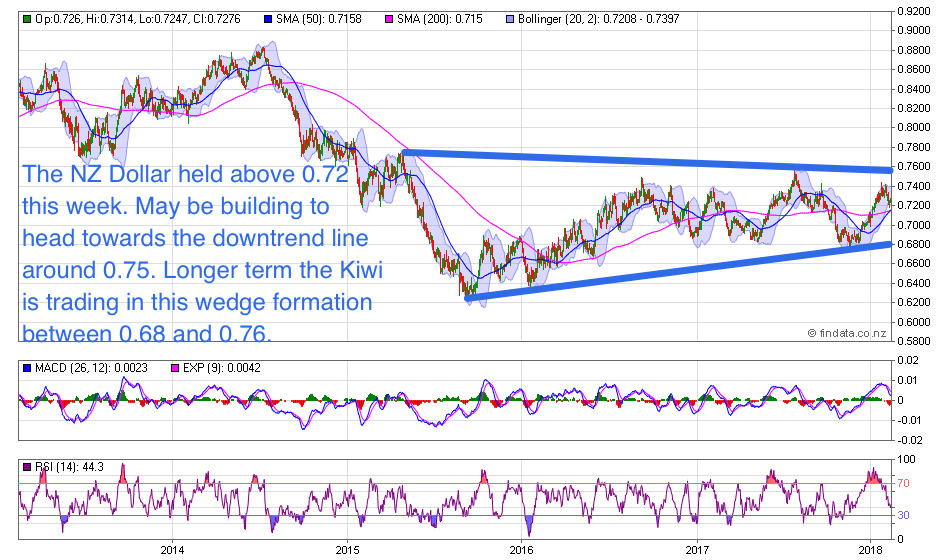The width and height of the screenshot is (940, 560).
Task: Click the 0.7600 price axis label
Action: point(914,167)
